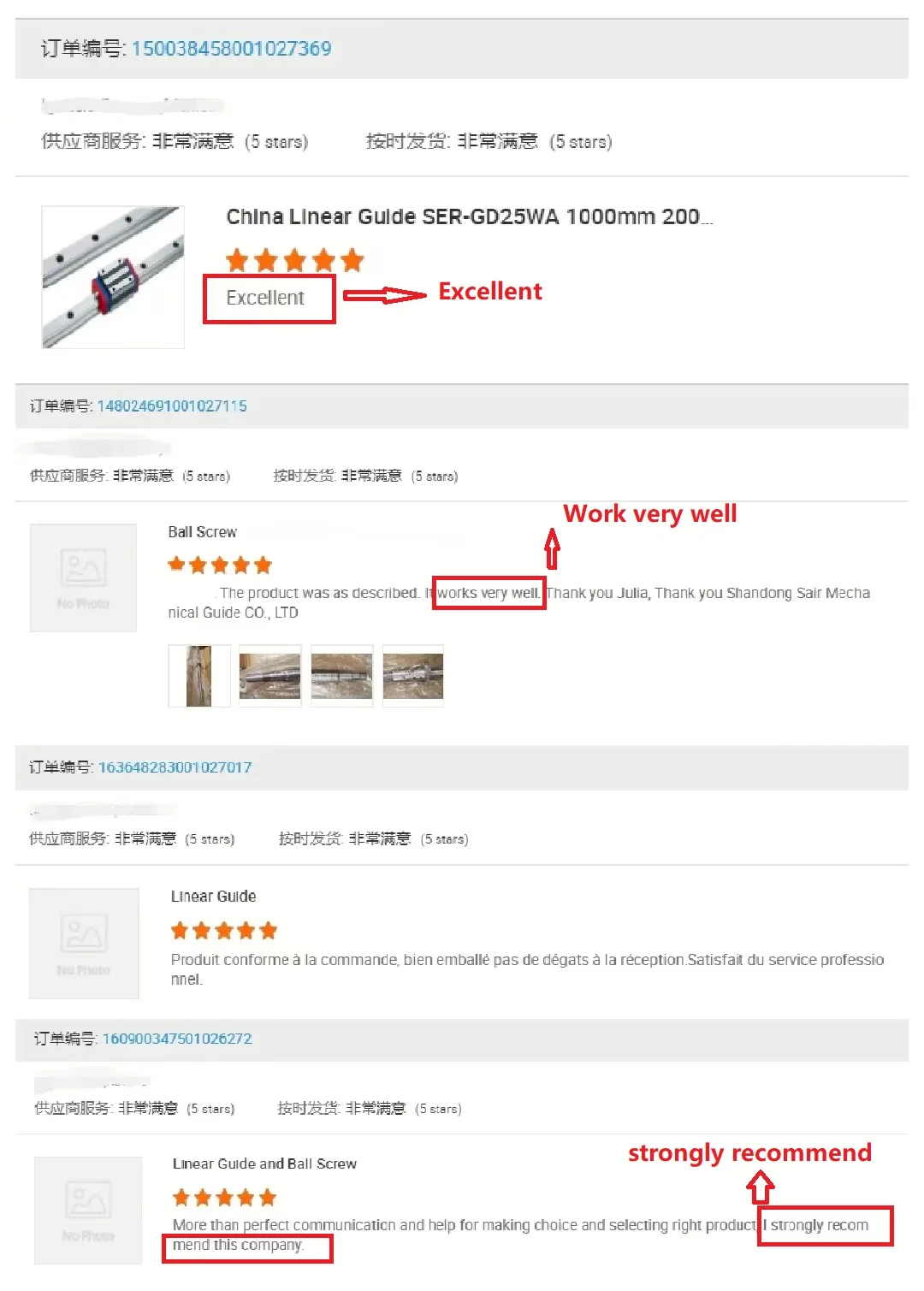The image size is (924, 1291).
Task: Click star rating under SER-GD25WA title
Action: click(295, 260)
